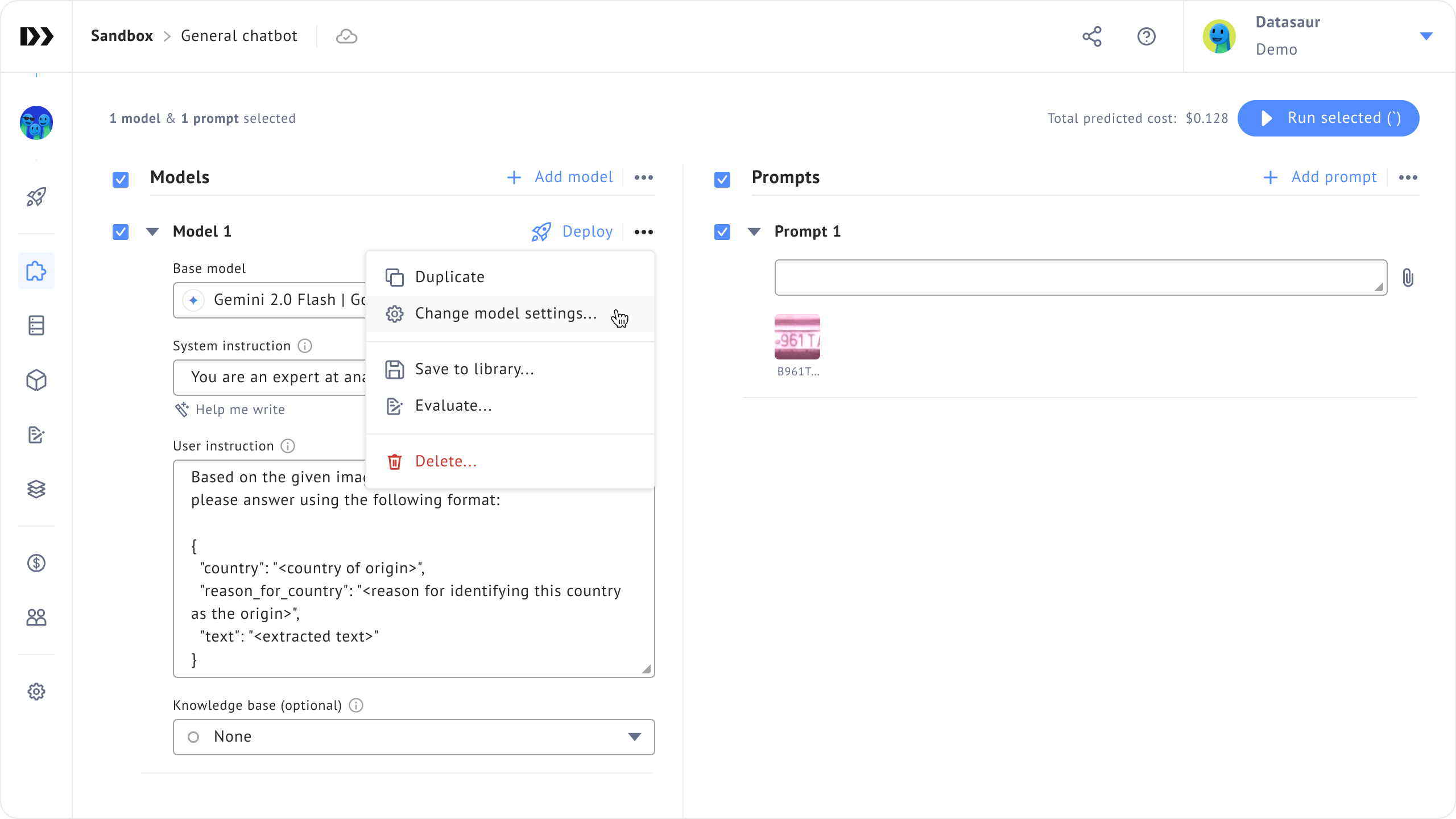Open the Knowledge base None dropdown
This screenshot has width=1456, height=819.
pyautogui.click(x=413, y=737)
